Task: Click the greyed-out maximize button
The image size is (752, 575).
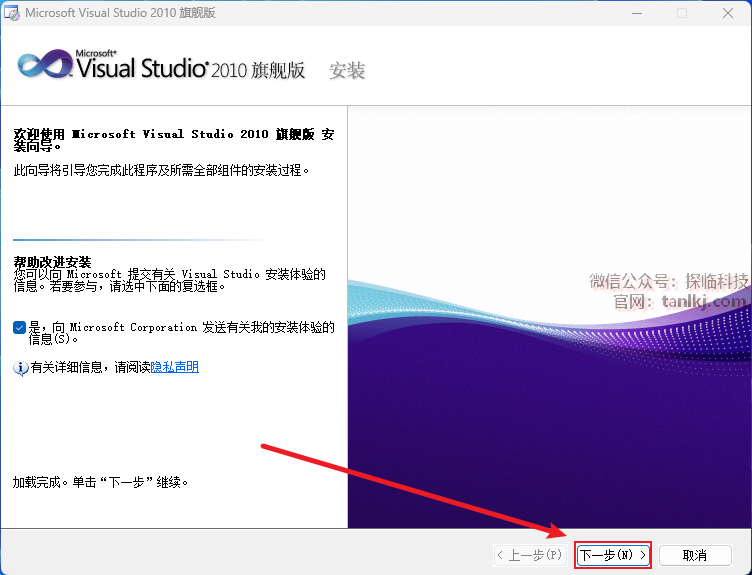Action: pyautogui.click(x=682, y=13)
